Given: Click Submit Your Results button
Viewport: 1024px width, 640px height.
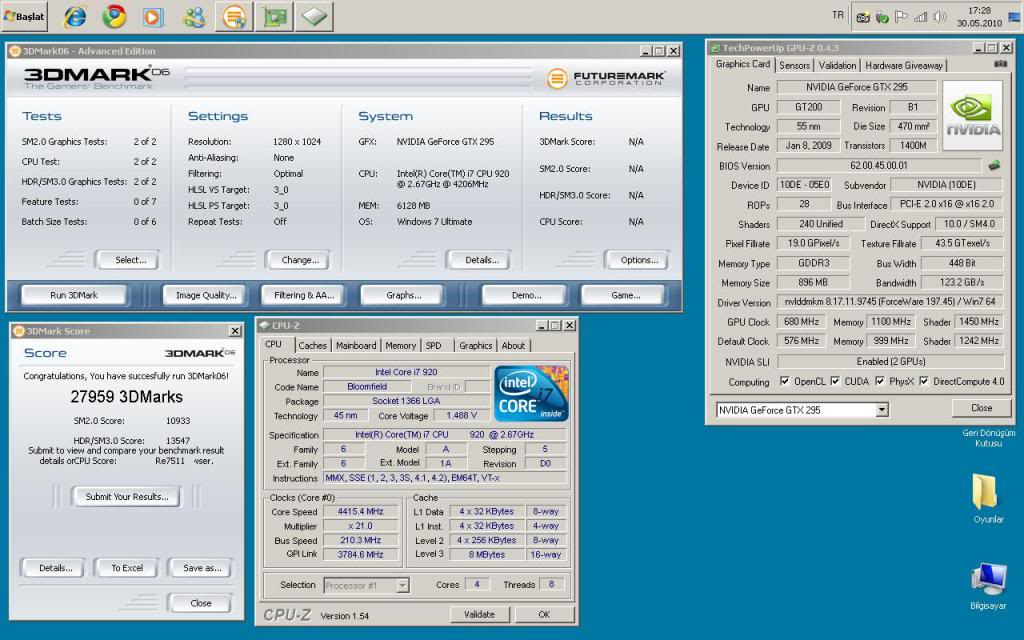Looking at the screenshot, I should coord(127,497).
